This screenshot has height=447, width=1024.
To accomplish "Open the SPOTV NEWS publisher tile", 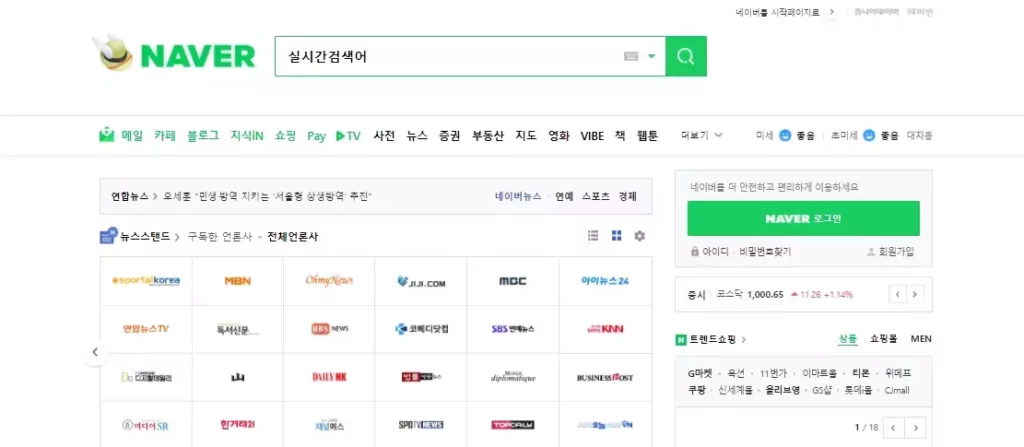I will point(421,425).
